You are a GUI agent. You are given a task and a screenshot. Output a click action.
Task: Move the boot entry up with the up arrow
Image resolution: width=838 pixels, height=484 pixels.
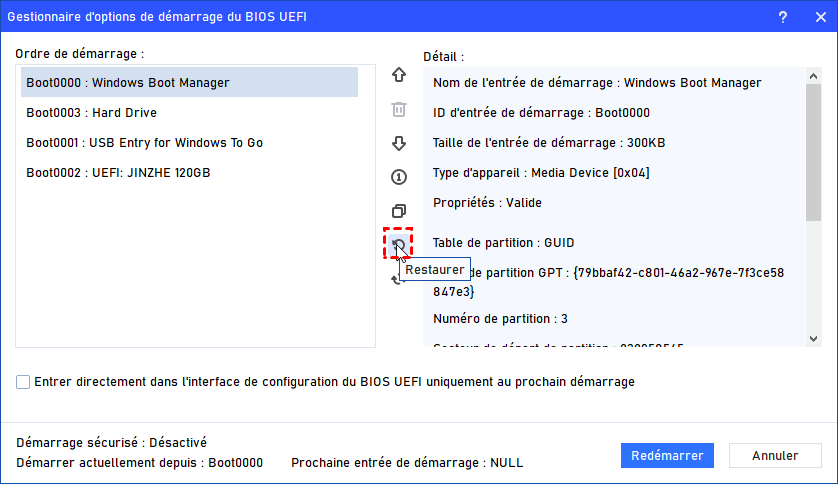click(399, 75)
